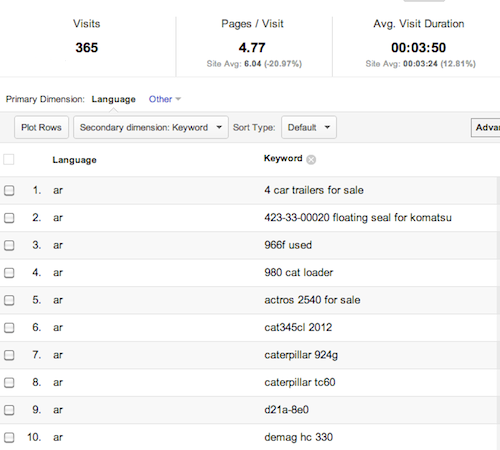Click keyword 'caterpillar tc60'
500x450 pixels.
[300, 382]
